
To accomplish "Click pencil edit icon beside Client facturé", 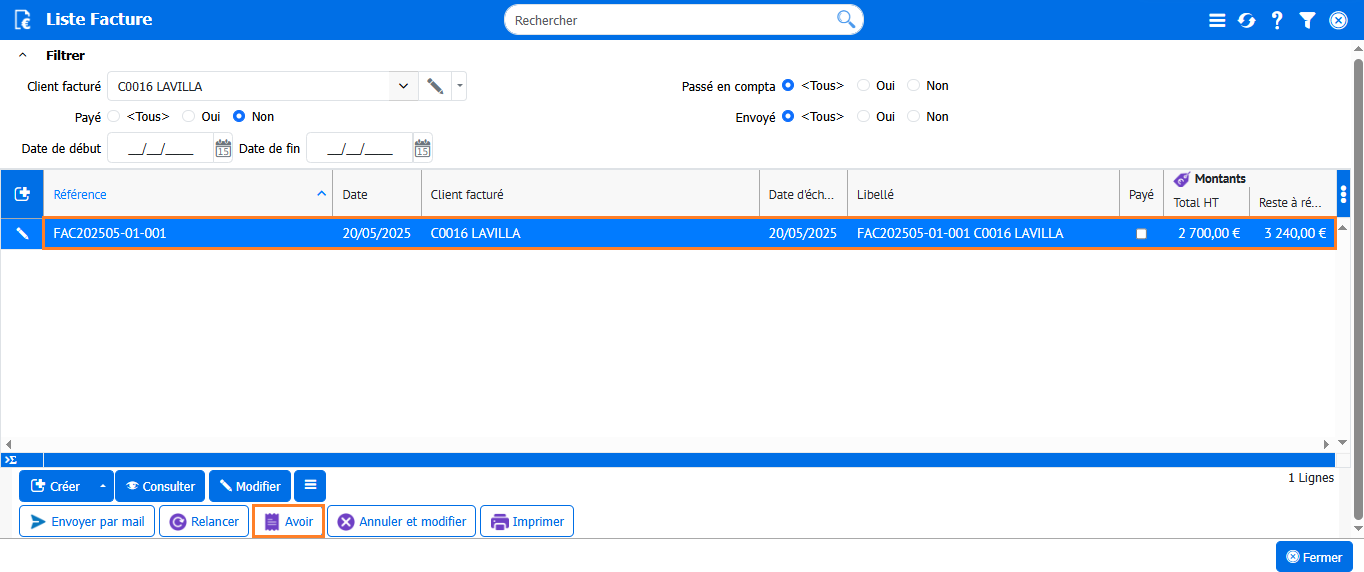I will coord(435,86).
